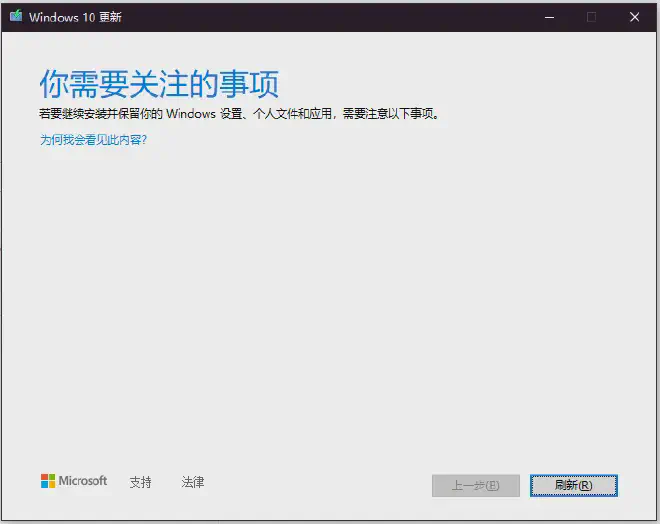Viewport: 660px width, 524px height.
Task: Close the Windows 10 更新 window
Action: pos(634,17)
